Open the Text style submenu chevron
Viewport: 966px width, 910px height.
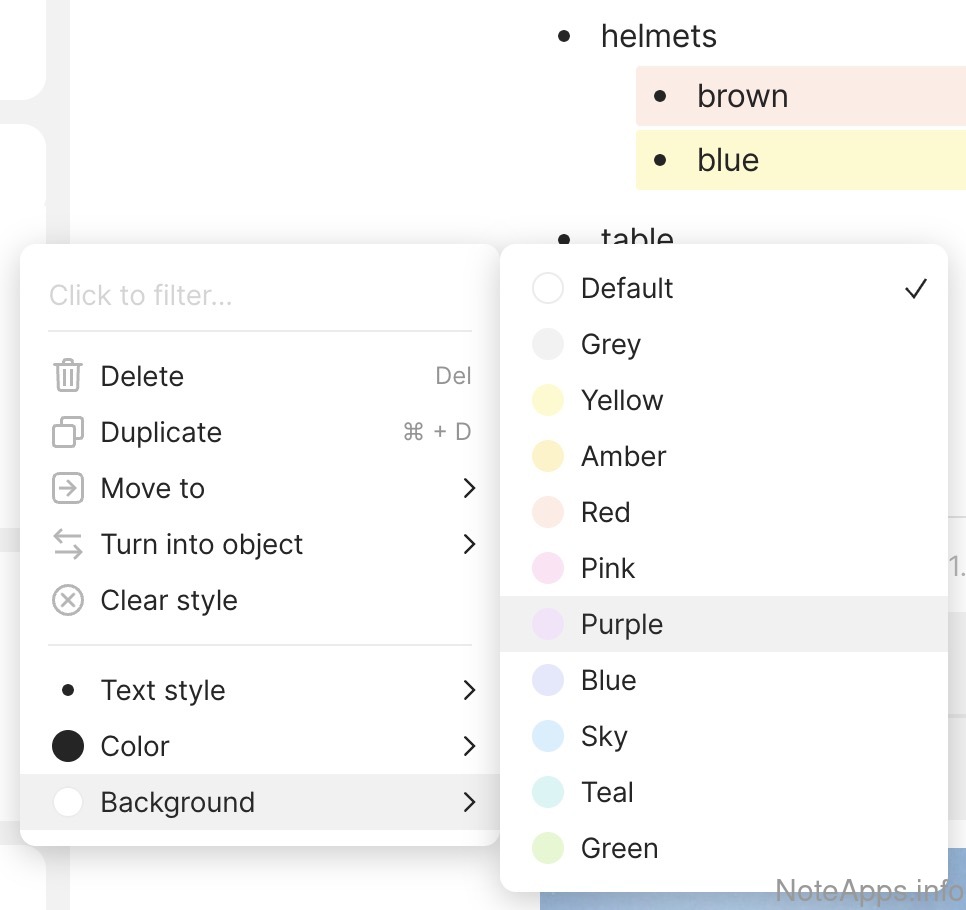[x=469, y=691]
